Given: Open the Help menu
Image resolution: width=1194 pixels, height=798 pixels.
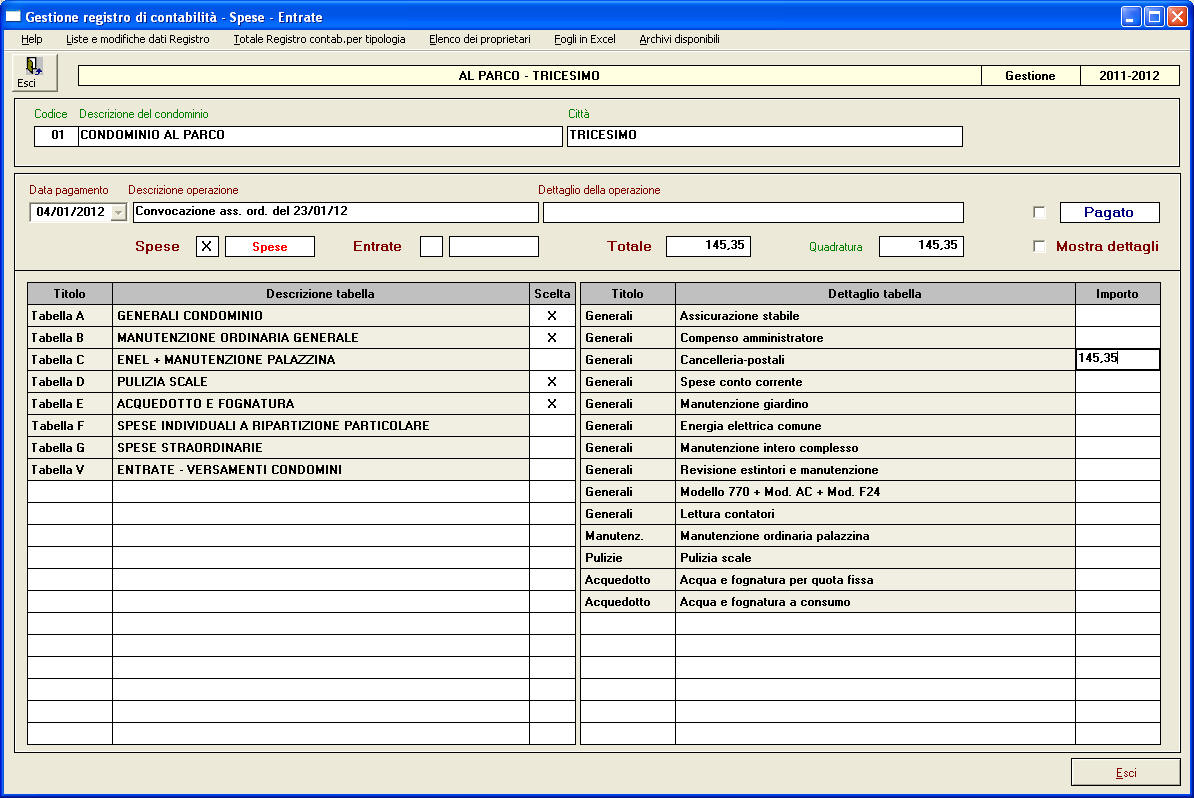Looking at the screenshot, I should tap(31, 39).
